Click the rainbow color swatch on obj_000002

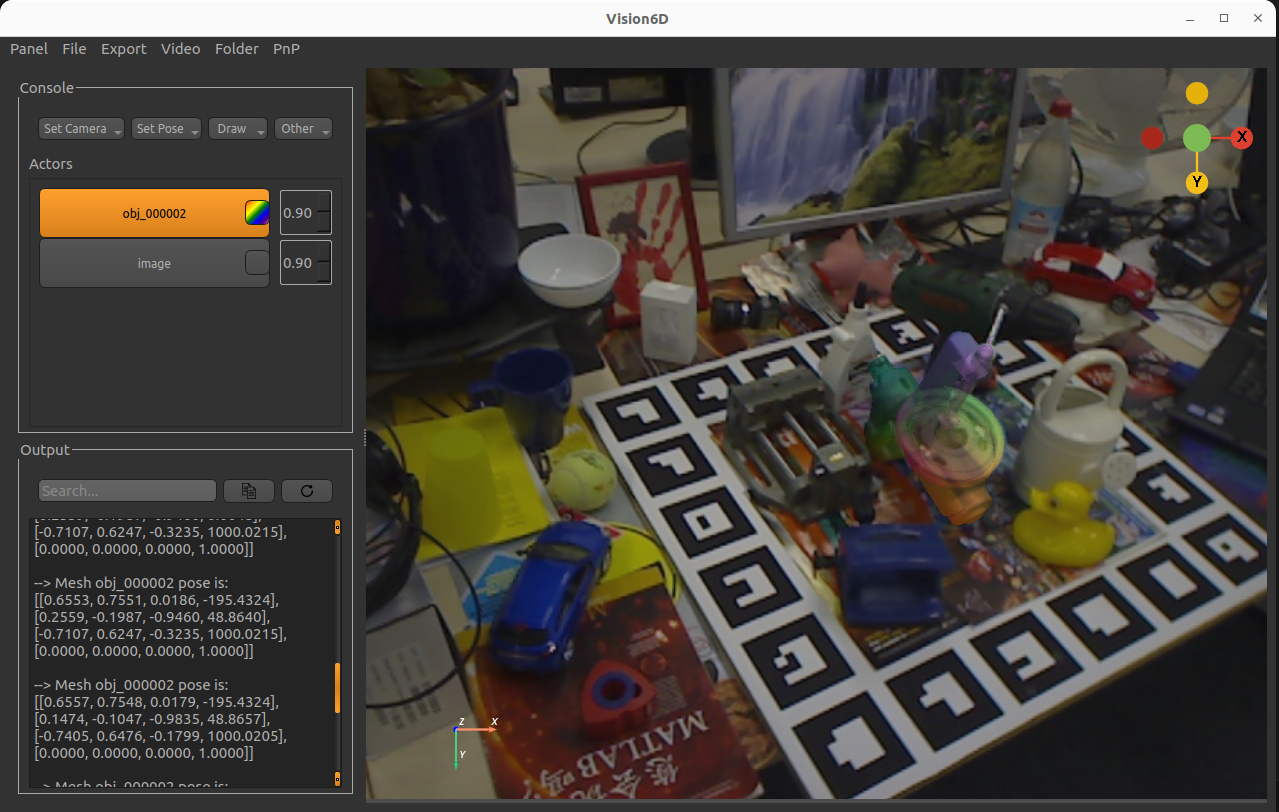pos(257,212)
